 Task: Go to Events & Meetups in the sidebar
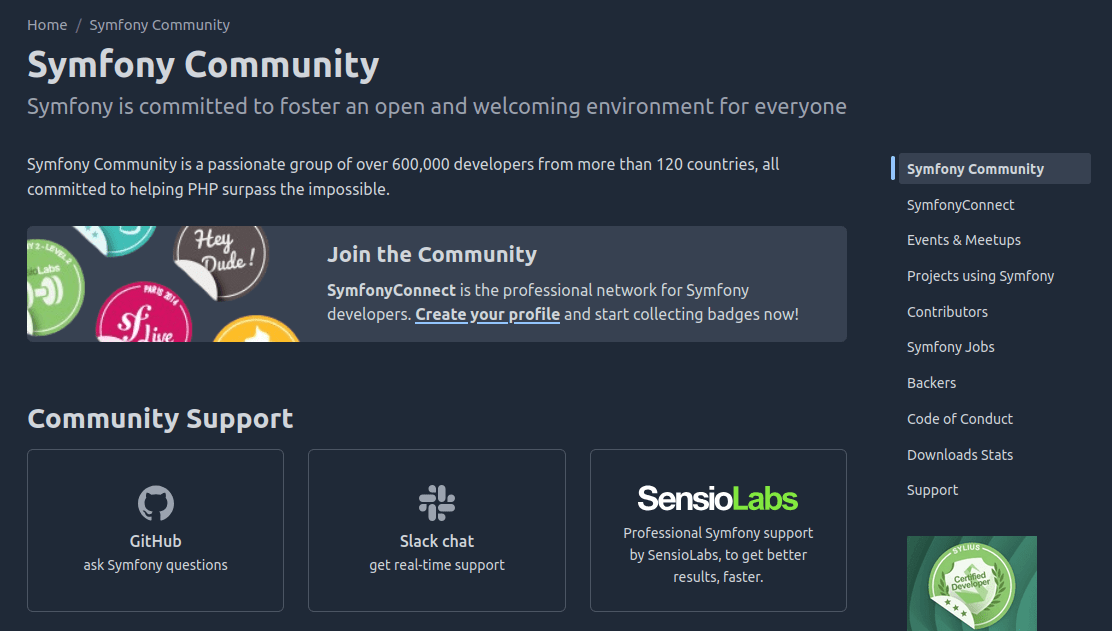point(964,240)
